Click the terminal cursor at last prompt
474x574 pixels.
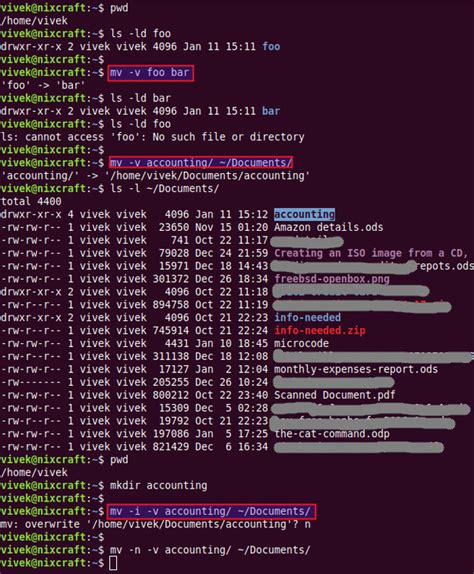113,563
